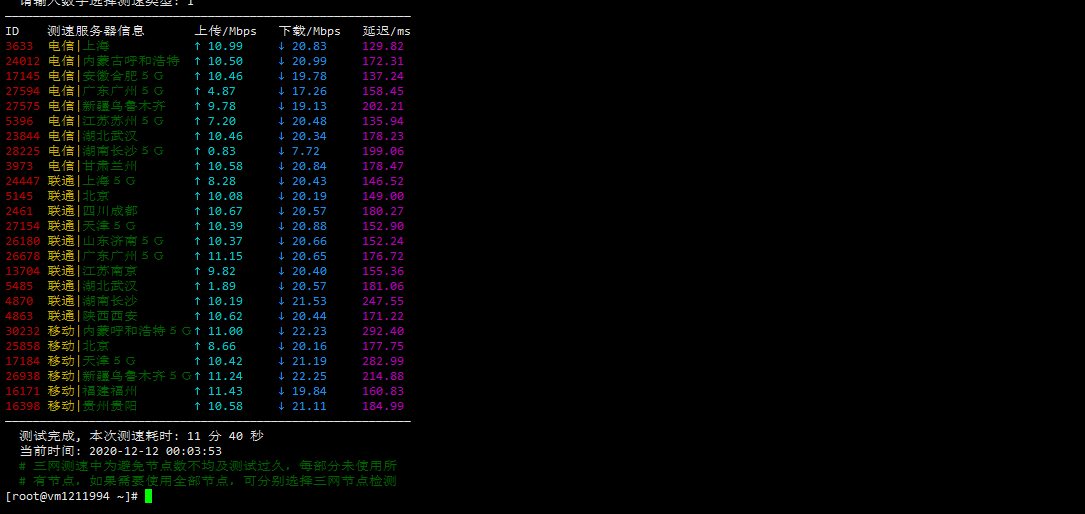This screenshot has width=1085, height=514.
Task: Click the 测试完成 elapsed time line
Action: coord(141,436)
